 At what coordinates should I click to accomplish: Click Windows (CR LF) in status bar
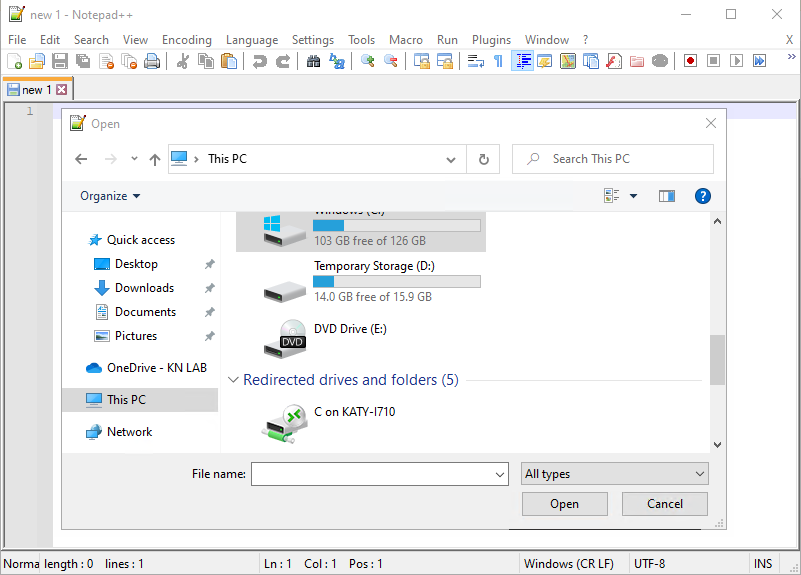click(x=569, y=564)
